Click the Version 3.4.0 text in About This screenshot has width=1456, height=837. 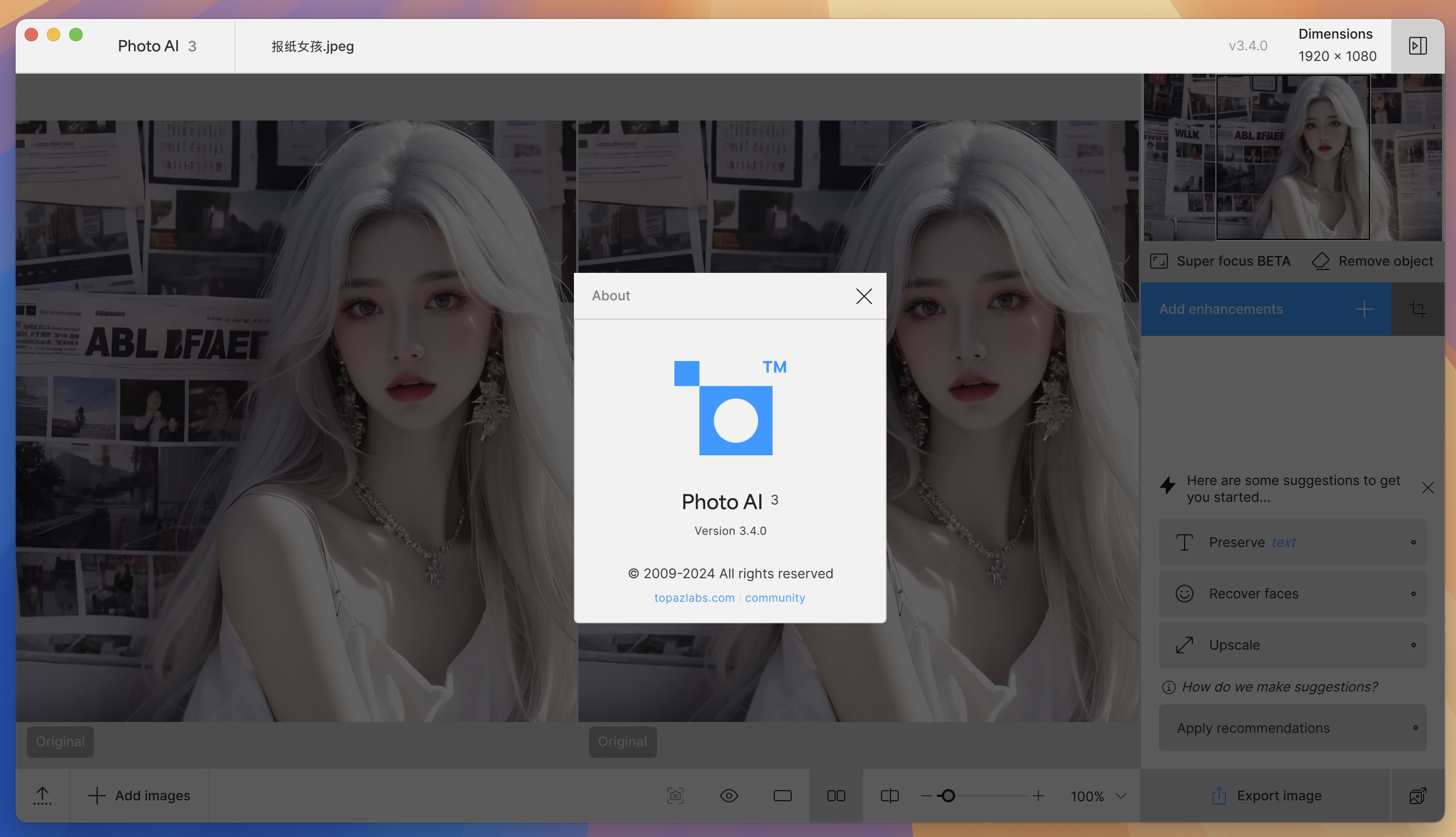pyautogui.click(x=730, y=531)
